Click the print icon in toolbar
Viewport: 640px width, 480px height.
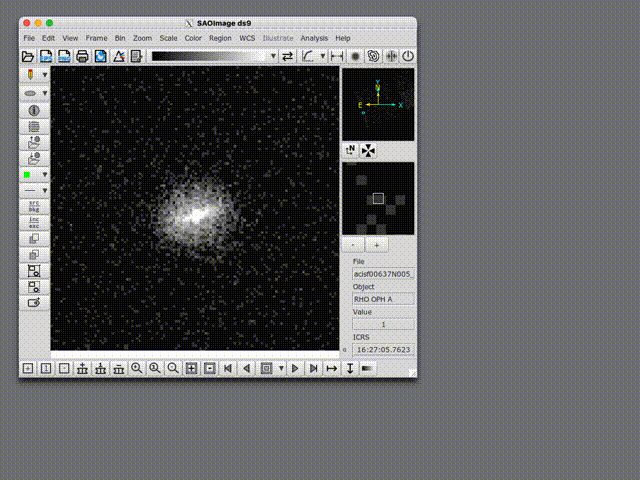click(x=82, y=56)
